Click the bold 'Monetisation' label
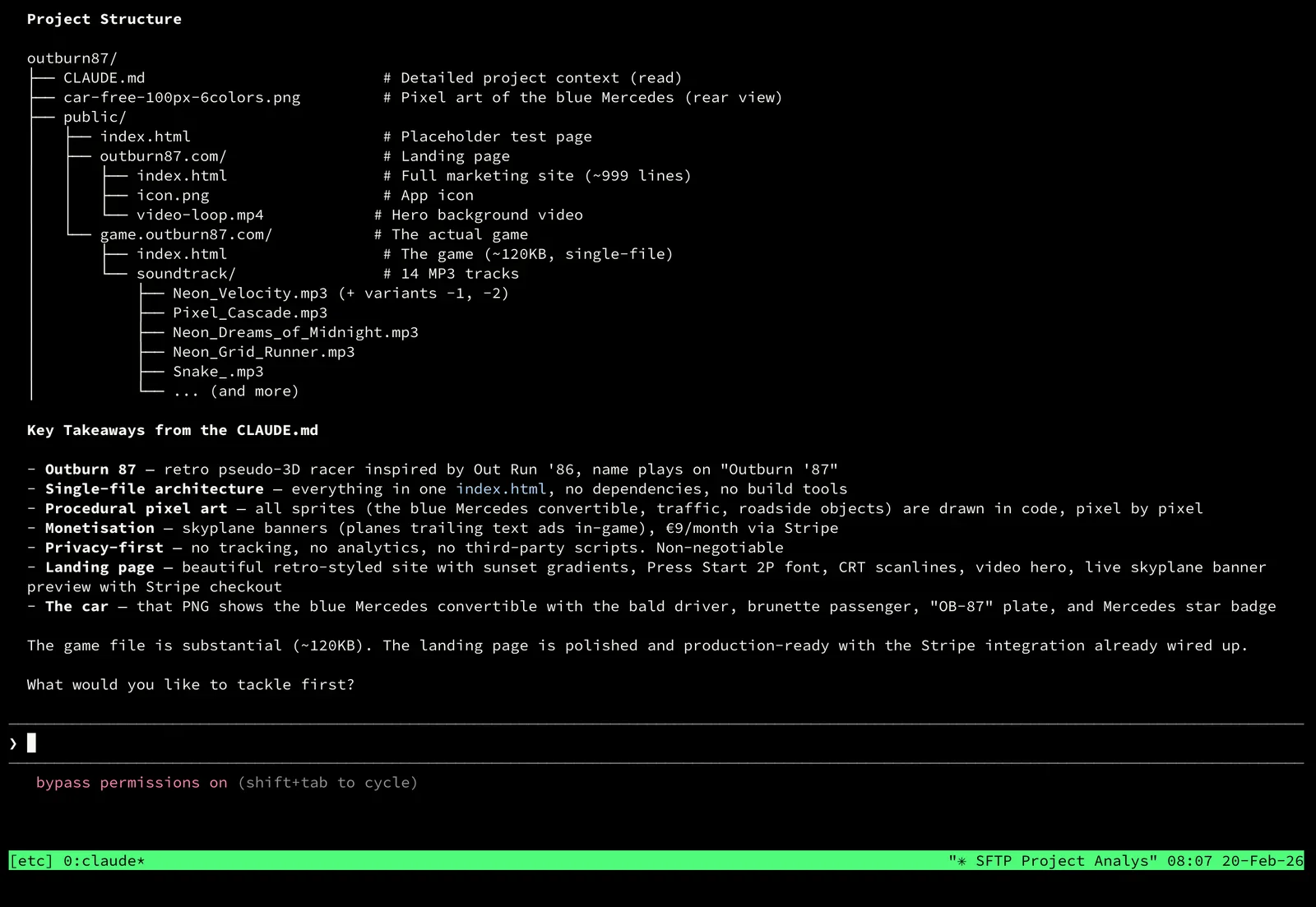Screen dimensions: 1316x907 pos(100,529)
